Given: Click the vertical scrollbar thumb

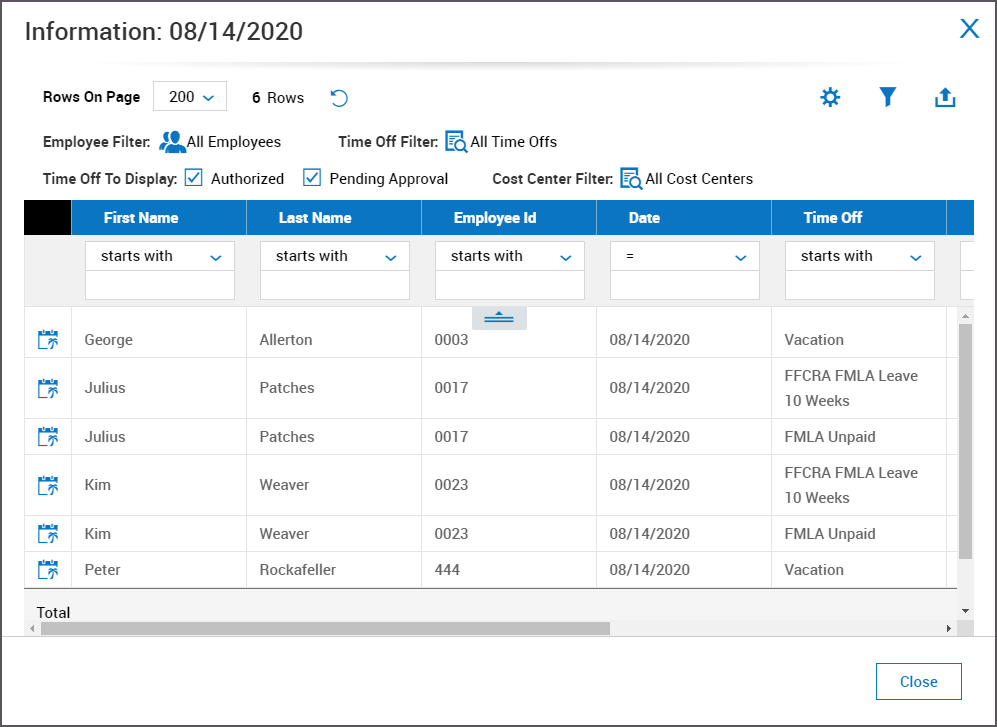Looking at the screenshot, I should tap(965, 441).
